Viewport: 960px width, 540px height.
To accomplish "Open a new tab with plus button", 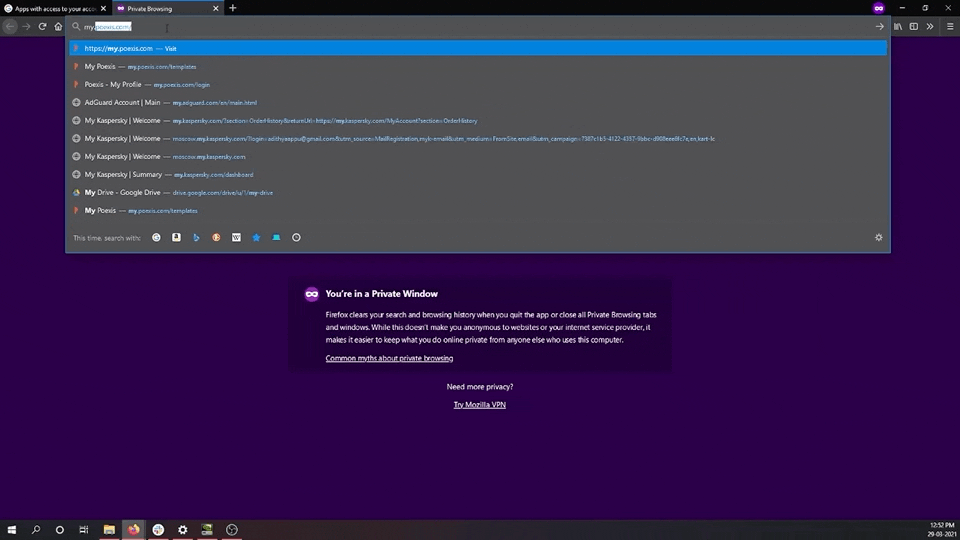I will point(233,8).
